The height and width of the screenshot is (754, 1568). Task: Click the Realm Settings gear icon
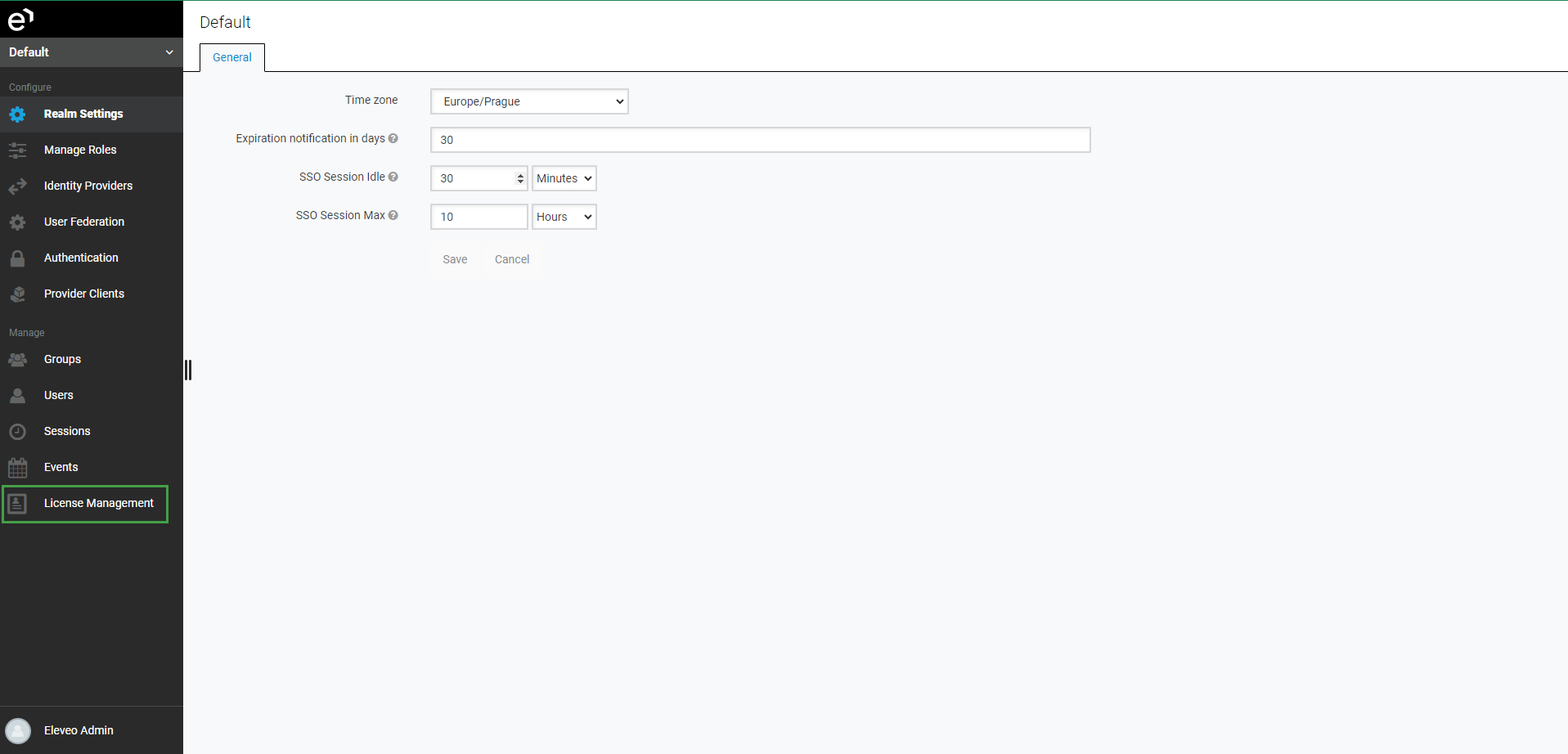click(17, 114)
